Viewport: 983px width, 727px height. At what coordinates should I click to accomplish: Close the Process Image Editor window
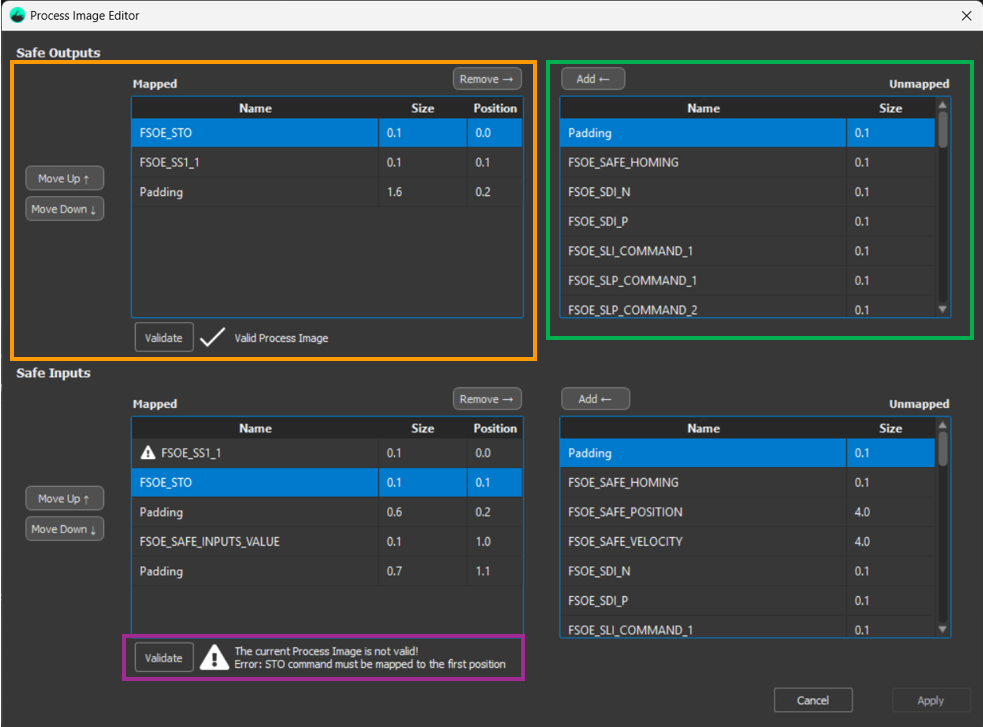[966, 15]
